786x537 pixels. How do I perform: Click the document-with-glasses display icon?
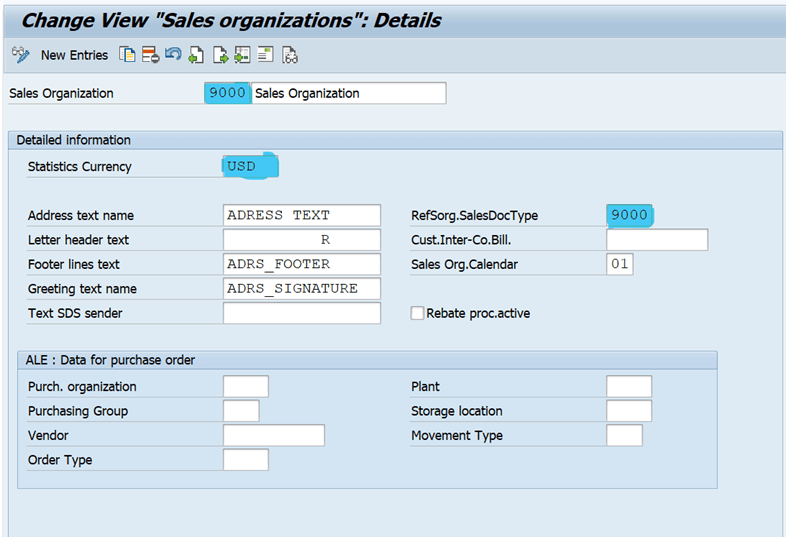point(290,55)
